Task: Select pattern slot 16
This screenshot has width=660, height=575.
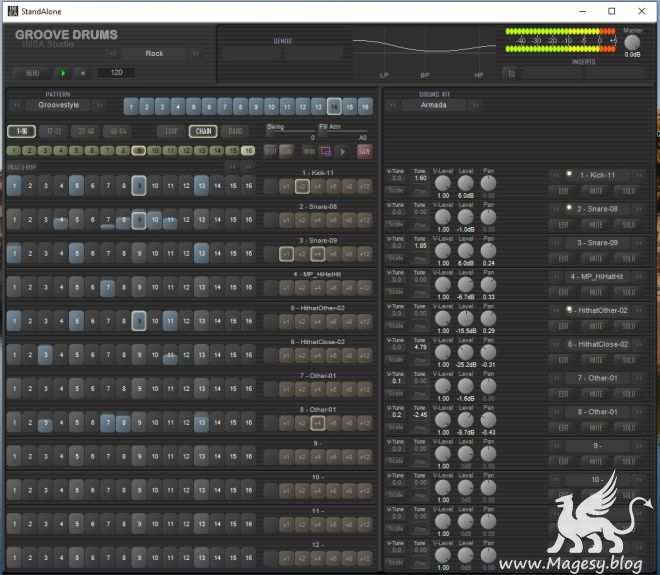Action: coord(365,106)
